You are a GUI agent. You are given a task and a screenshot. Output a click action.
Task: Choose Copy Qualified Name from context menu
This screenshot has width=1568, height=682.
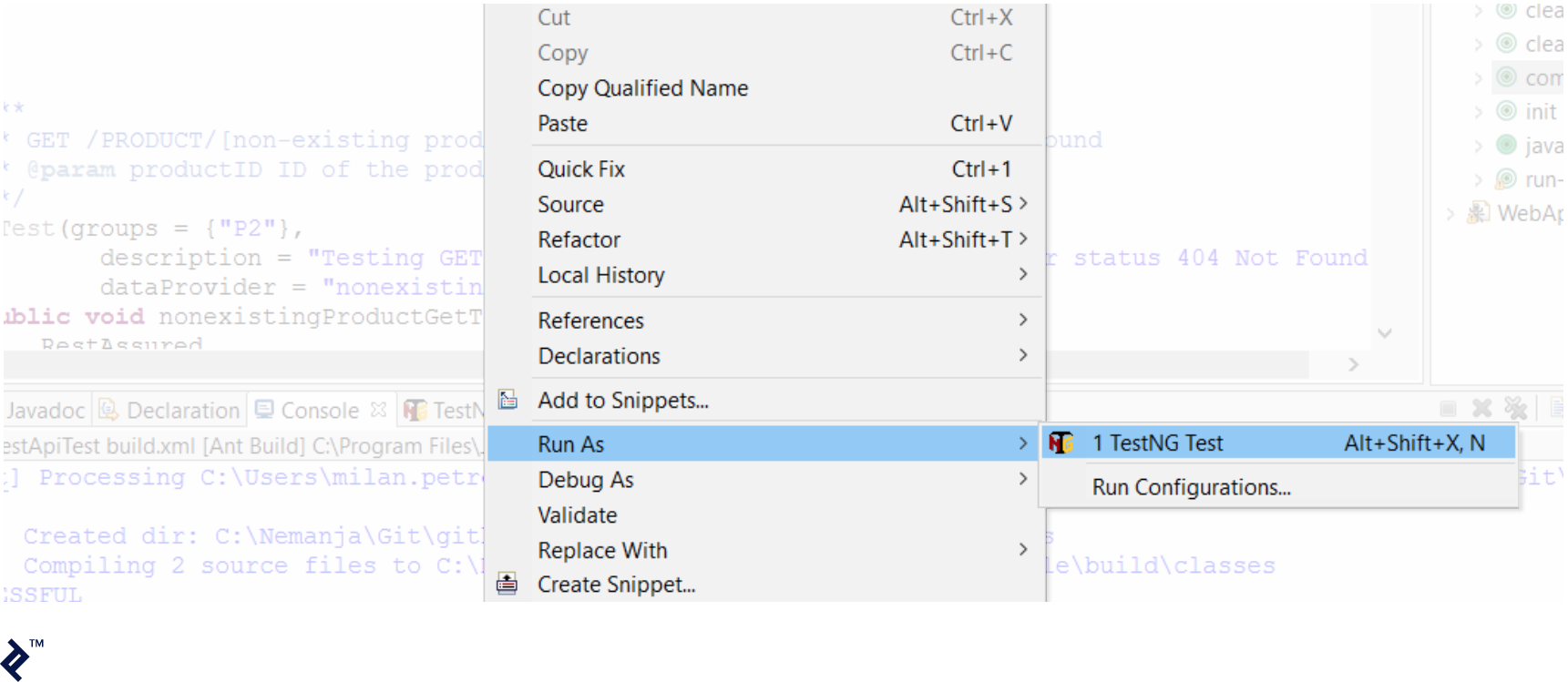point(642,88)
